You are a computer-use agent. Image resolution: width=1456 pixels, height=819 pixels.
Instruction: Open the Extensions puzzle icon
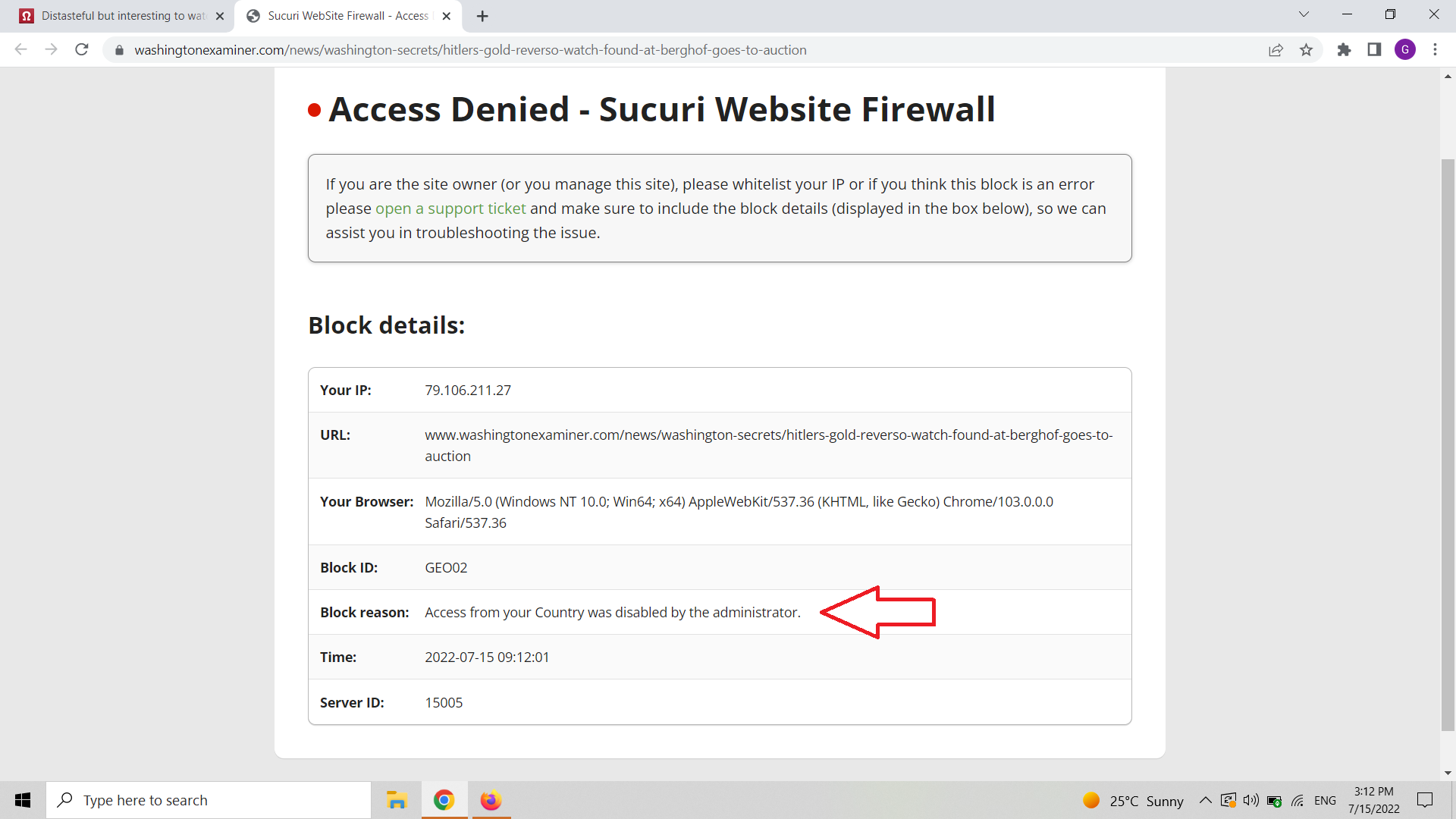pos(1344,50)
